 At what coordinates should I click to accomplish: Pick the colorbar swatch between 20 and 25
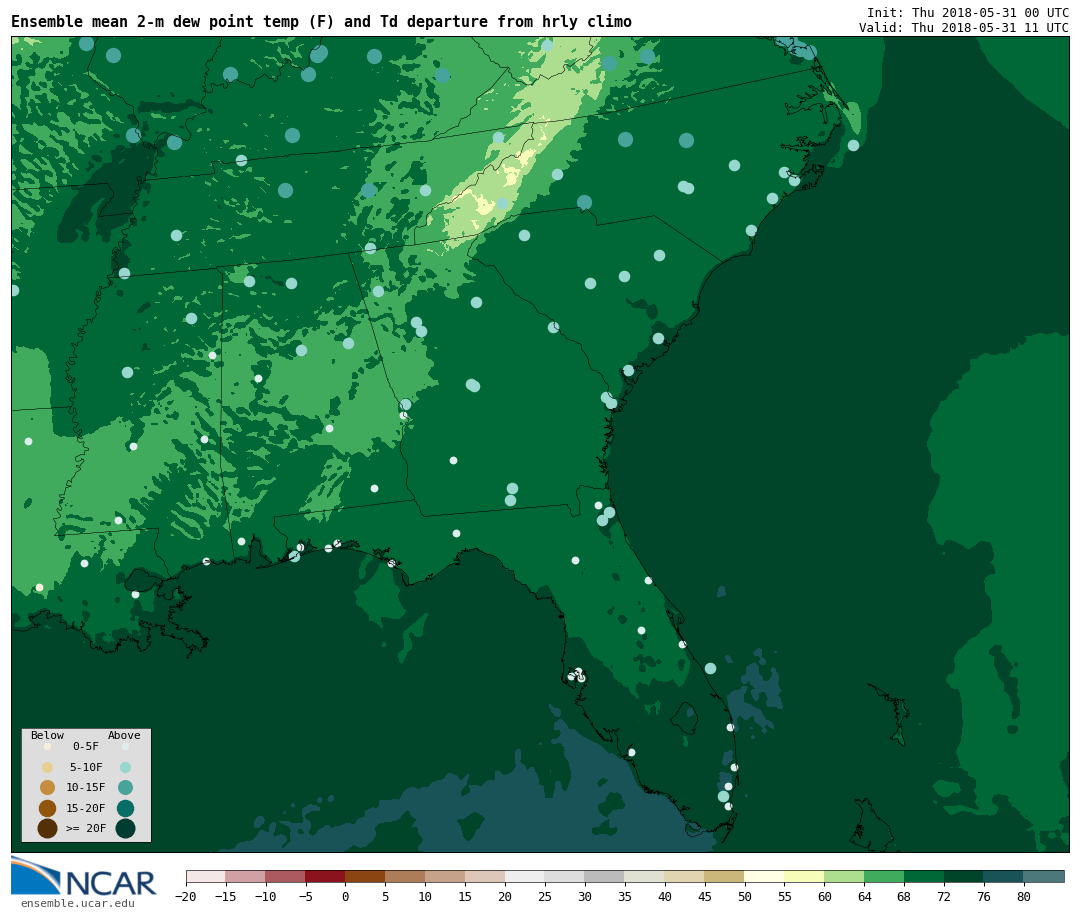click(x=526, y=876)
